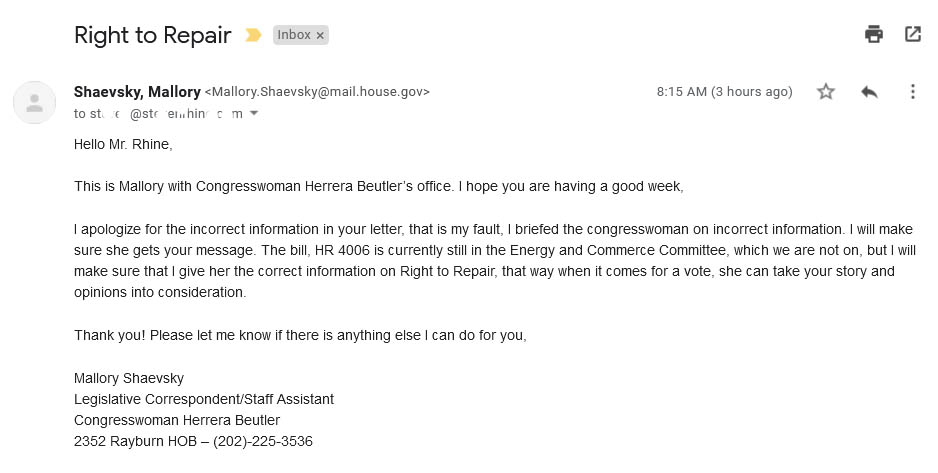Open the message in a new window
The width and height of the screenshot is (938, 473).
tap(912, 35)
